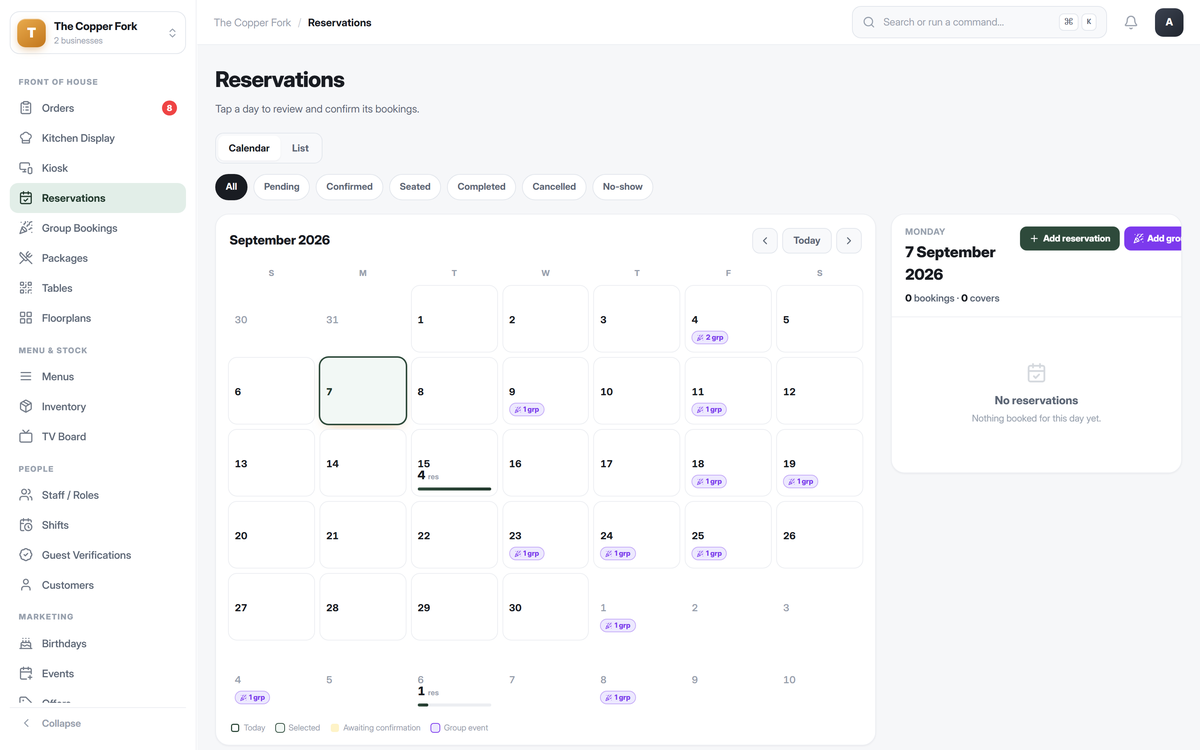Open notifications bell
This screenshot has height=750, width=1200.
(1131, 22)
